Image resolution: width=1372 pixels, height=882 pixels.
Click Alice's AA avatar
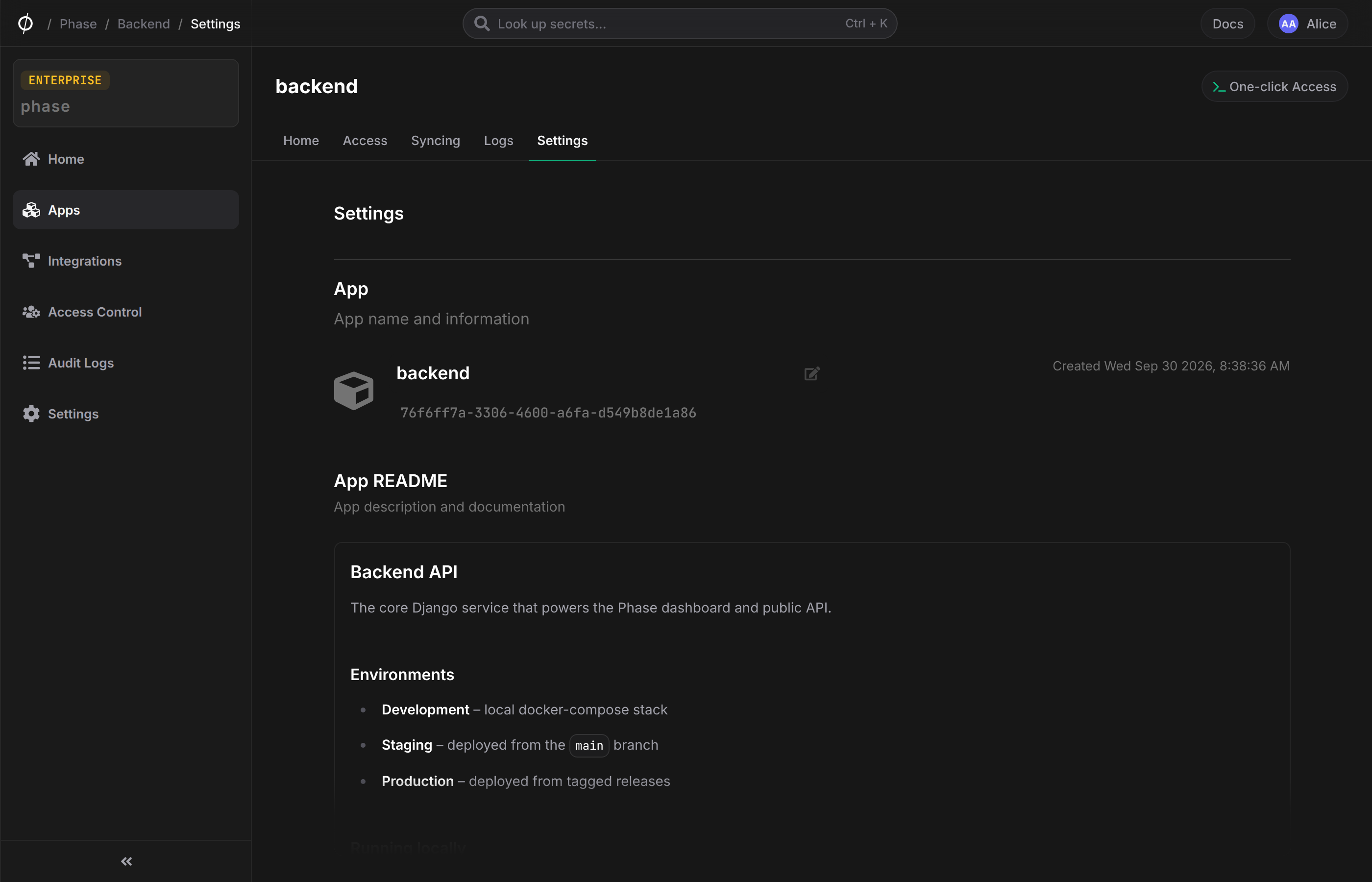coord(1288,24)
